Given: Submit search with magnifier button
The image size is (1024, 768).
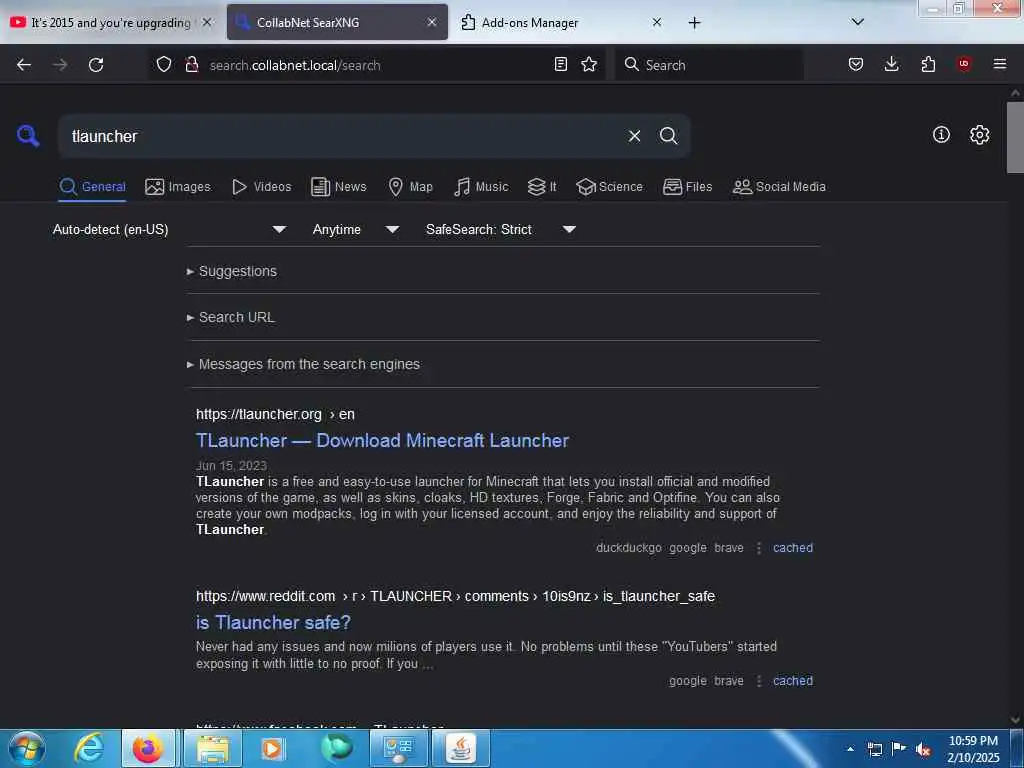Looking at the screenshot, I should click(669, 136).
